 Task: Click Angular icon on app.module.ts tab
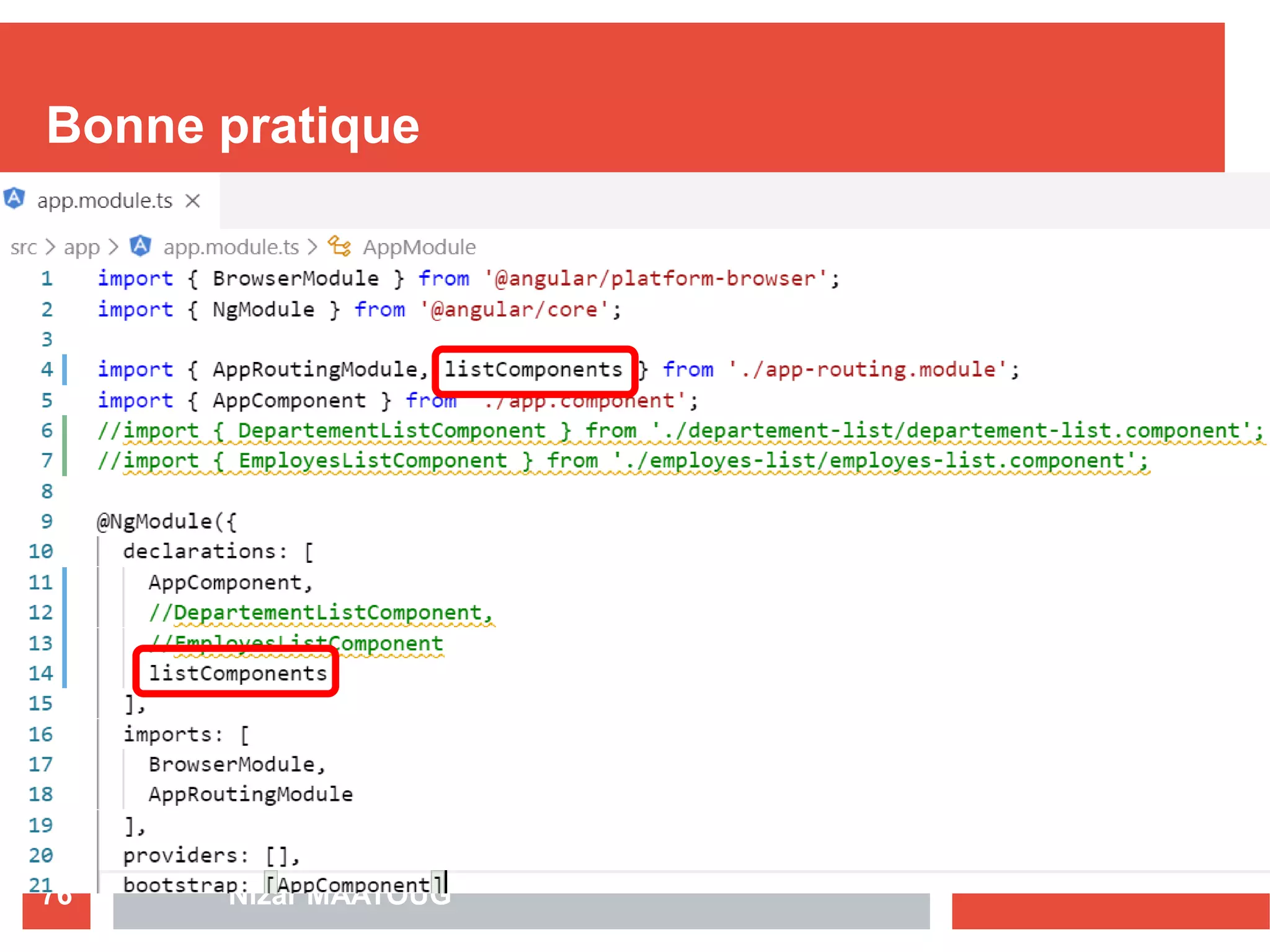[x=14, y=199]
